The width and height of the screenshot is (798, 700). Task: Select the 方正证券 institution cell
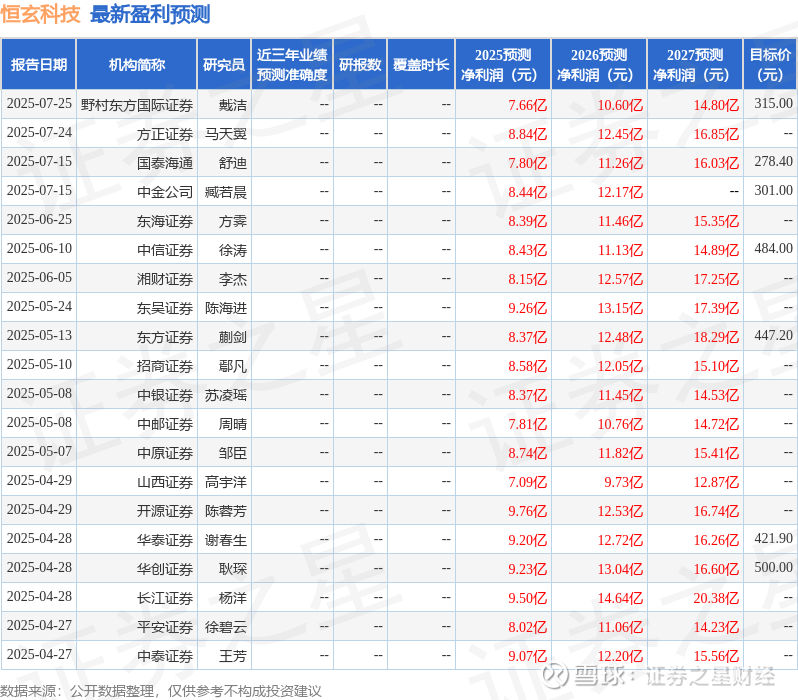136,134
